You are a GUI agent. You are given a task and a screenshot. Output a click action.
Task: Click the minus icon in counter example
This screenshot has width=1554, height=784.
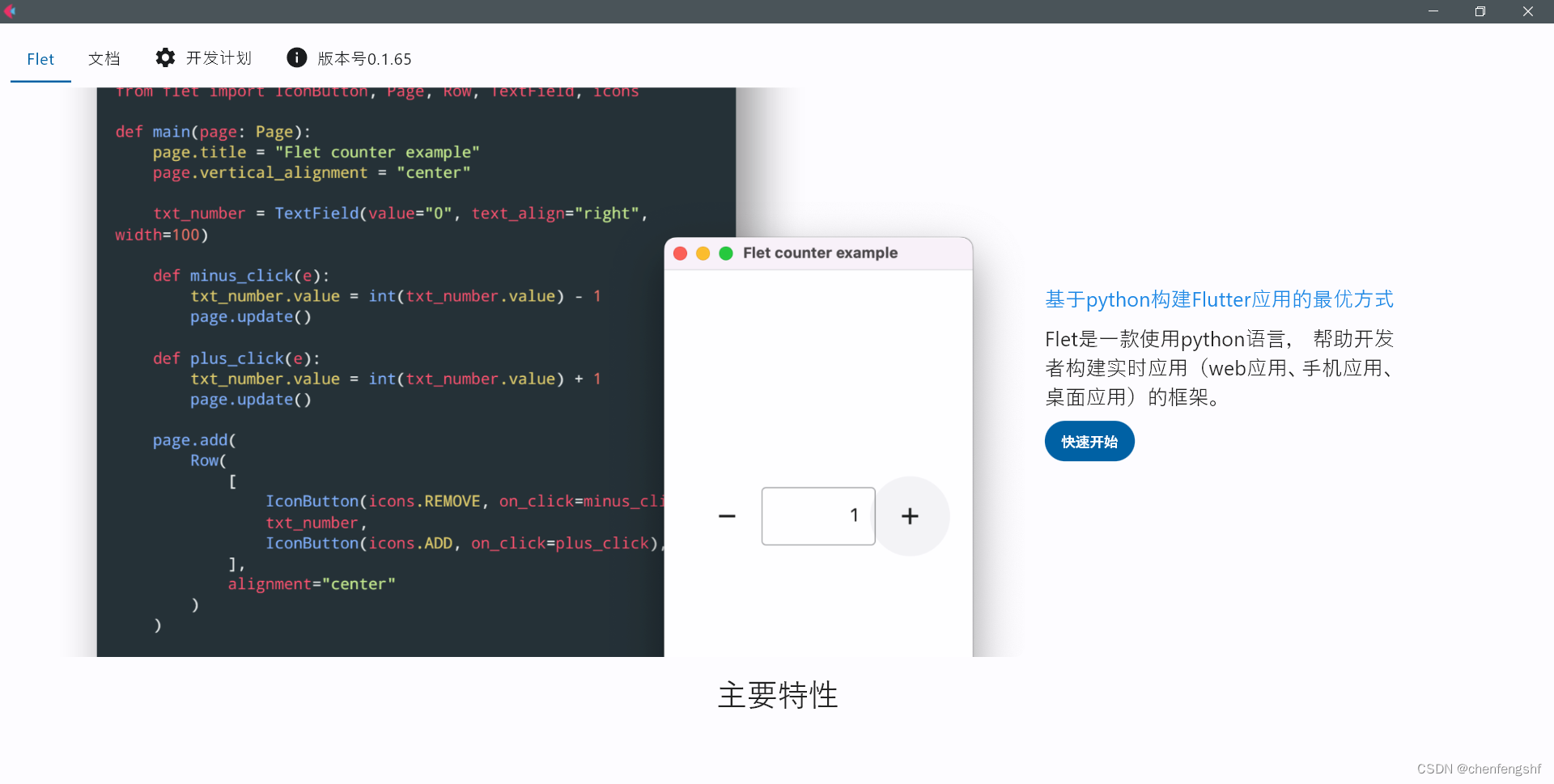[x=727, y=516]
